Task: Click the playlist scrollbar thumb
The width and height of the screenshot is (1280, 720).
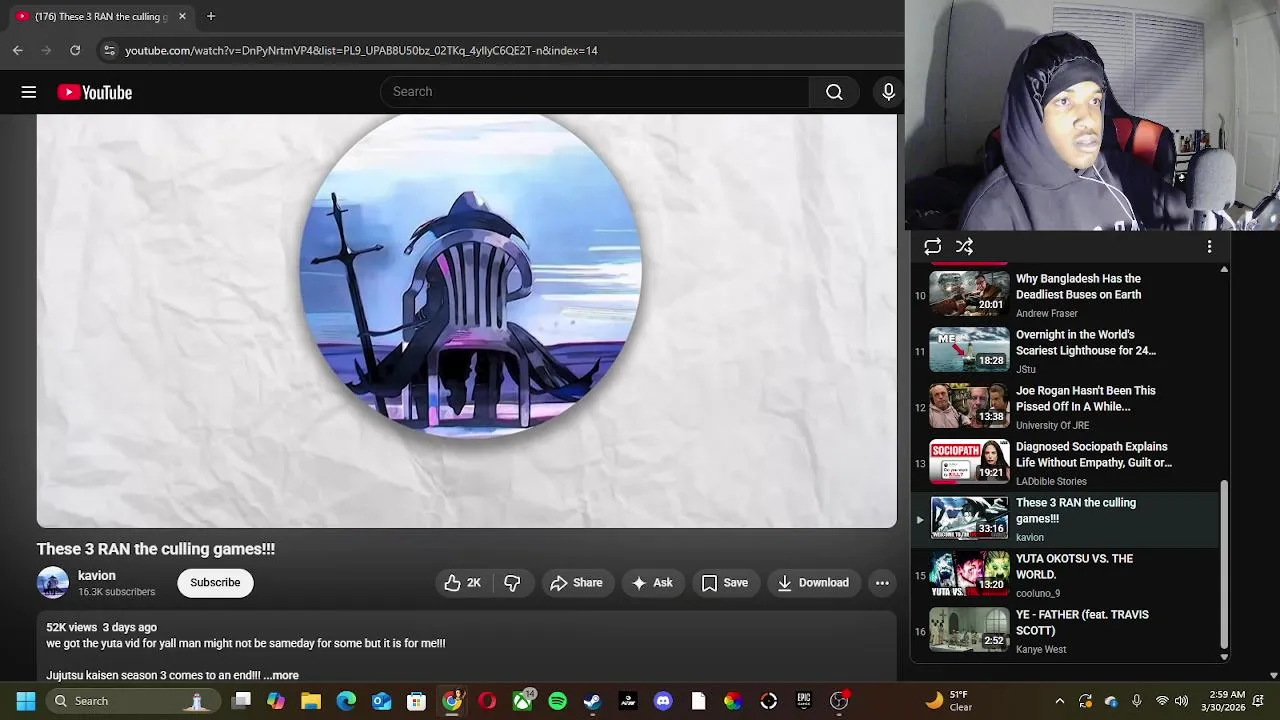Action: tap(1224, 563)
